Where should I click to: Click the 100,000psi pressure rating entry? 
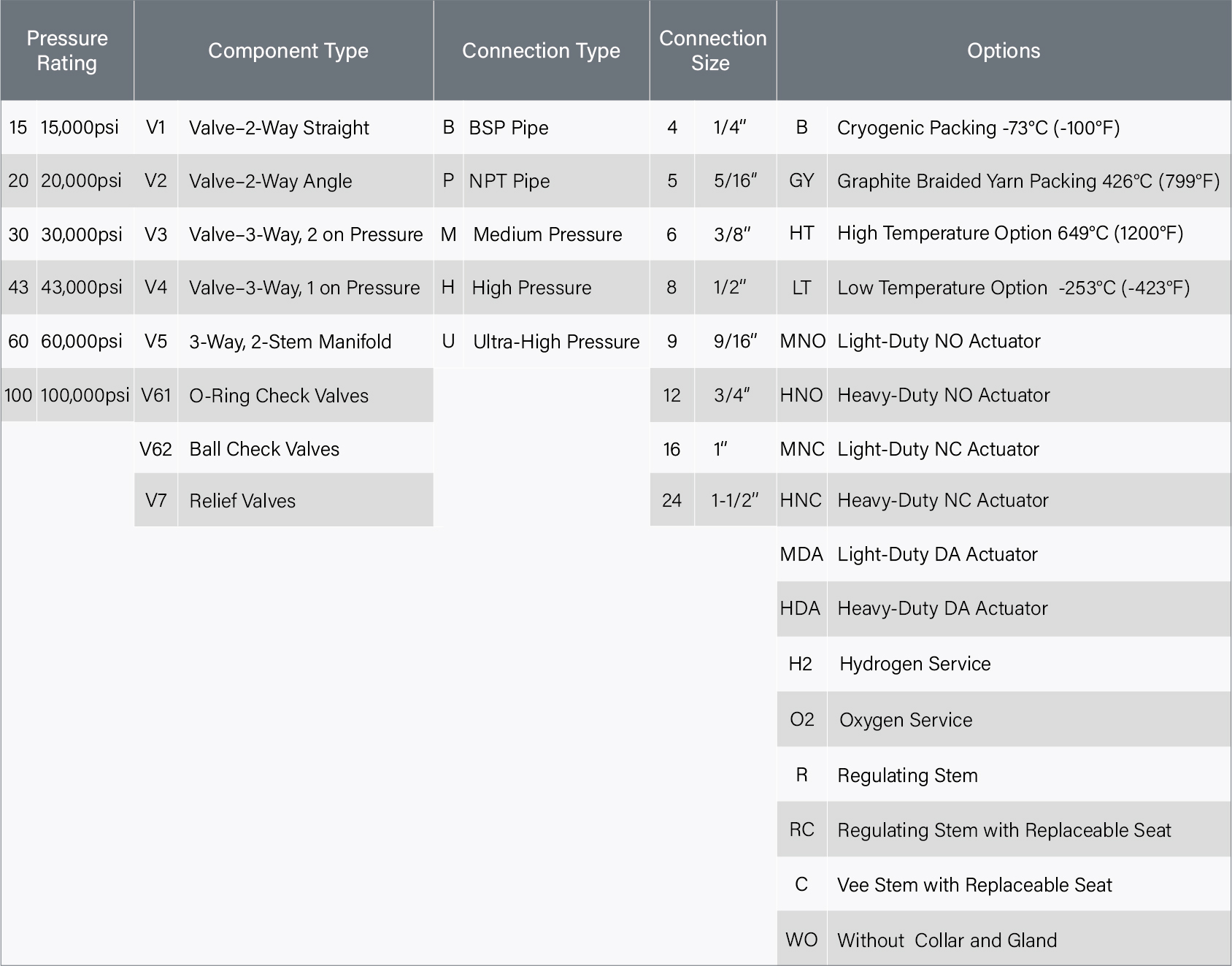pos(85,395)
